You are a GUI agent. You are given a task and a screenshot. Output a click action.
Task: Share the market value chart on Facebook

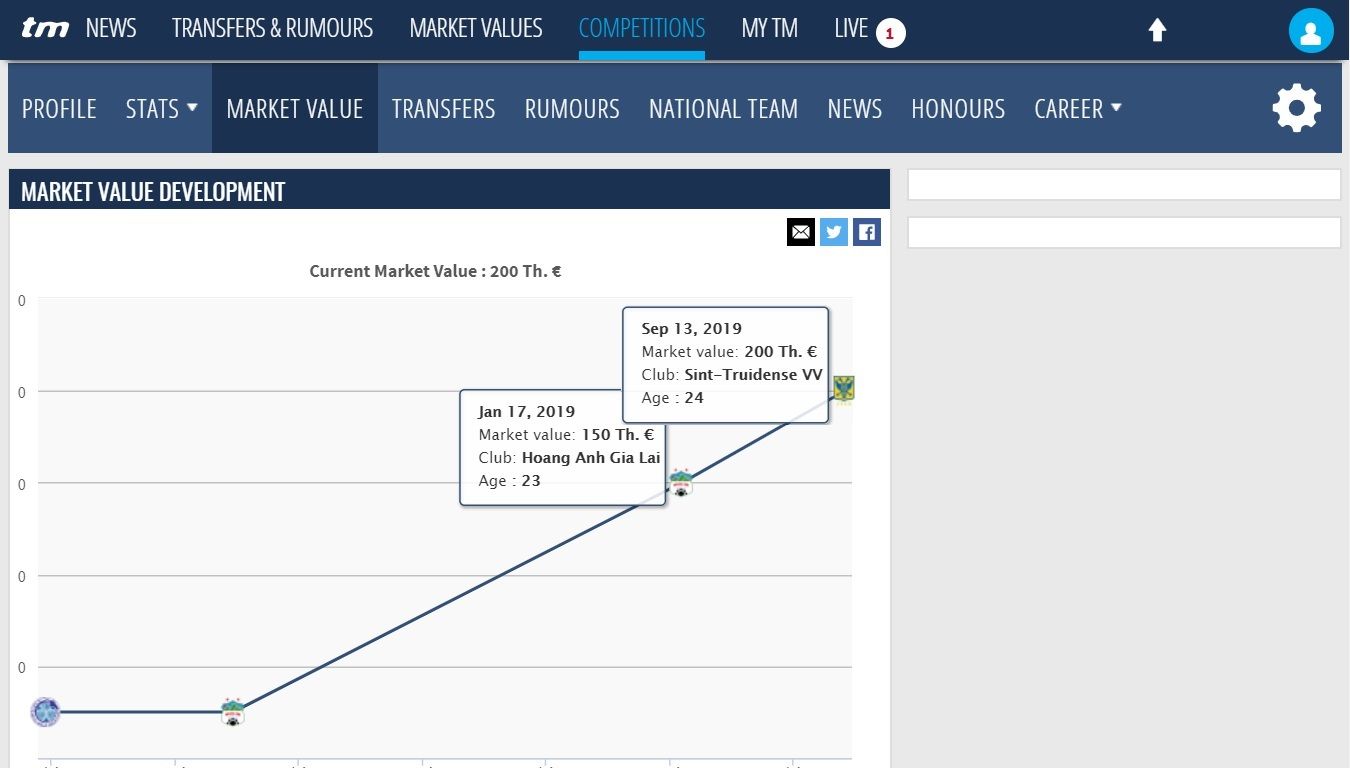[866, 231]
